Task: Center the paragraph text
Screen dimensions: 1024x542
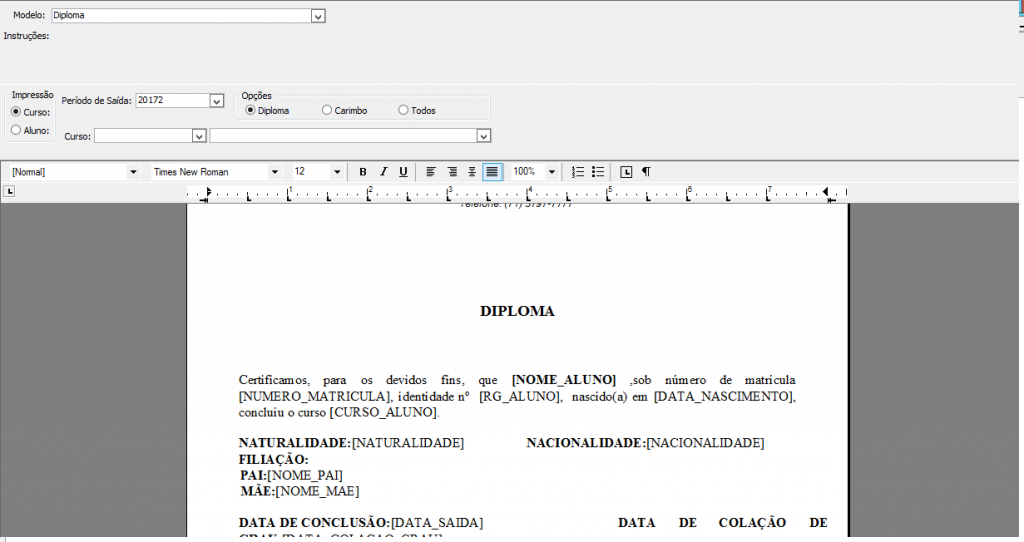Action: coord(452,172)
